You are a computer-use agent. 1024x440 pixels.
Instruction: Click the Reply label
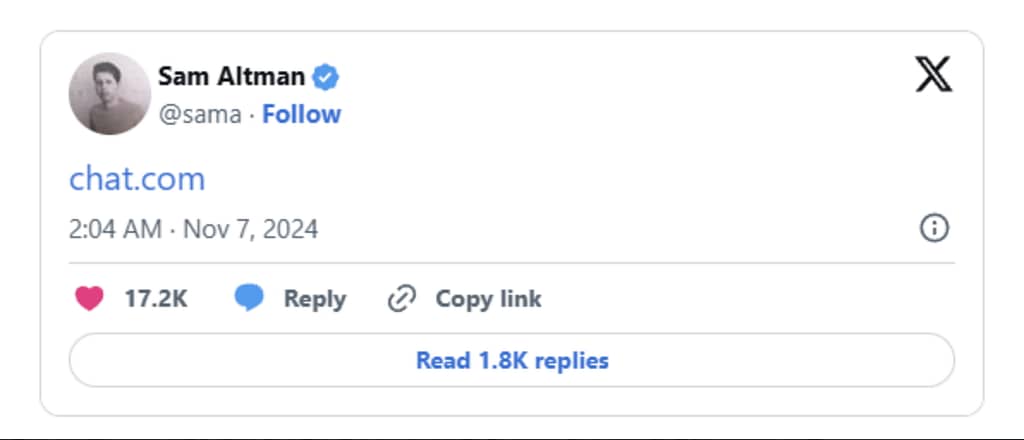pyautogui.click(x=315, y=299)
